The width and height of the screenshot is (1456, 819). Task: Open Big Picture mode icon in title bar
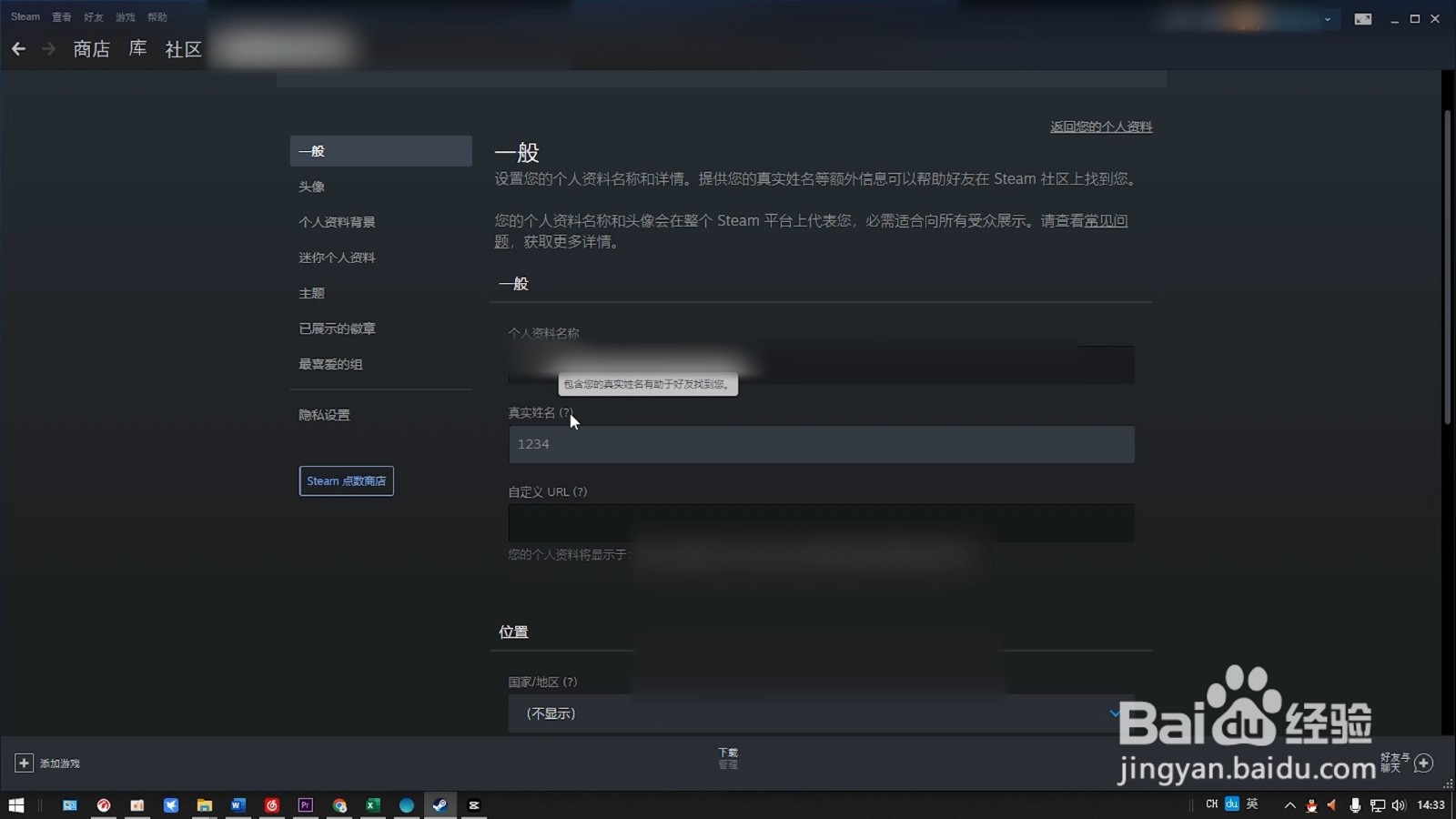point(1362,19)
